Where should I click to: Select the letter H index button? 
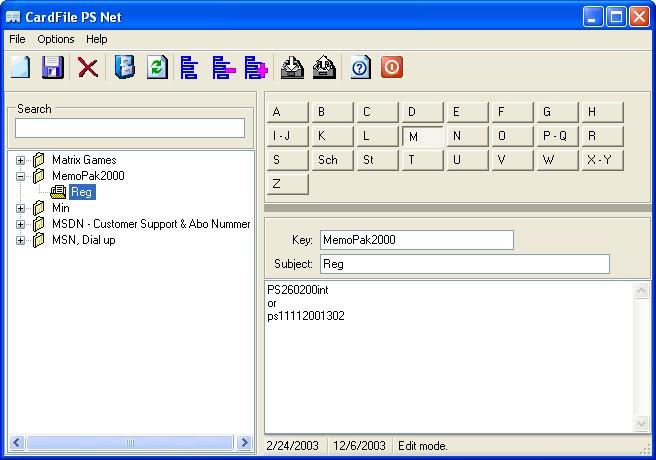(602, 112)
